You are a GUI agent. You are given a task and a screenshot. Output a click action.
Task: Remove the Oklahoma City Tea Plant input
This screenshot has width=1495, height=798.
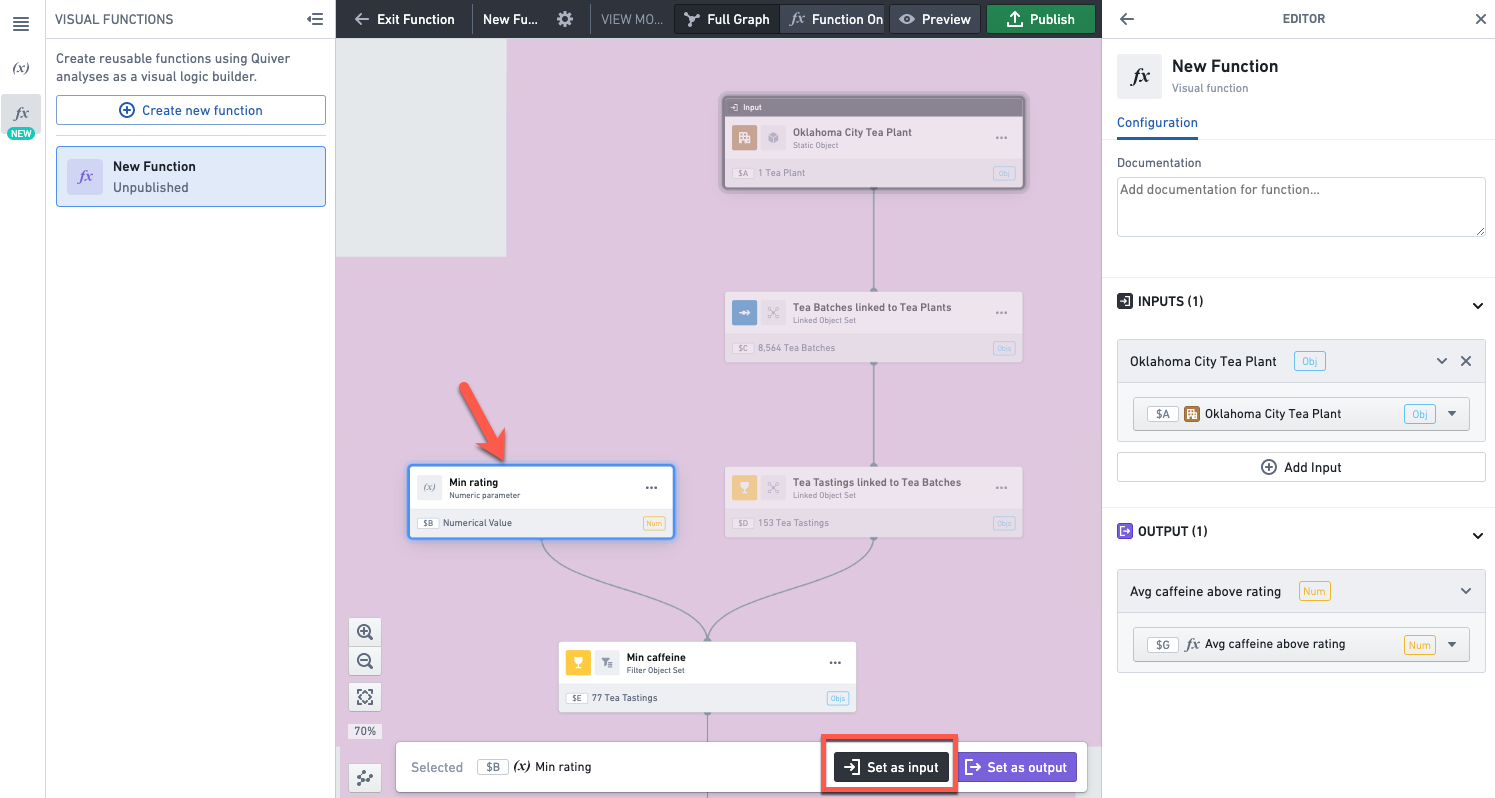coord(1466,361)
